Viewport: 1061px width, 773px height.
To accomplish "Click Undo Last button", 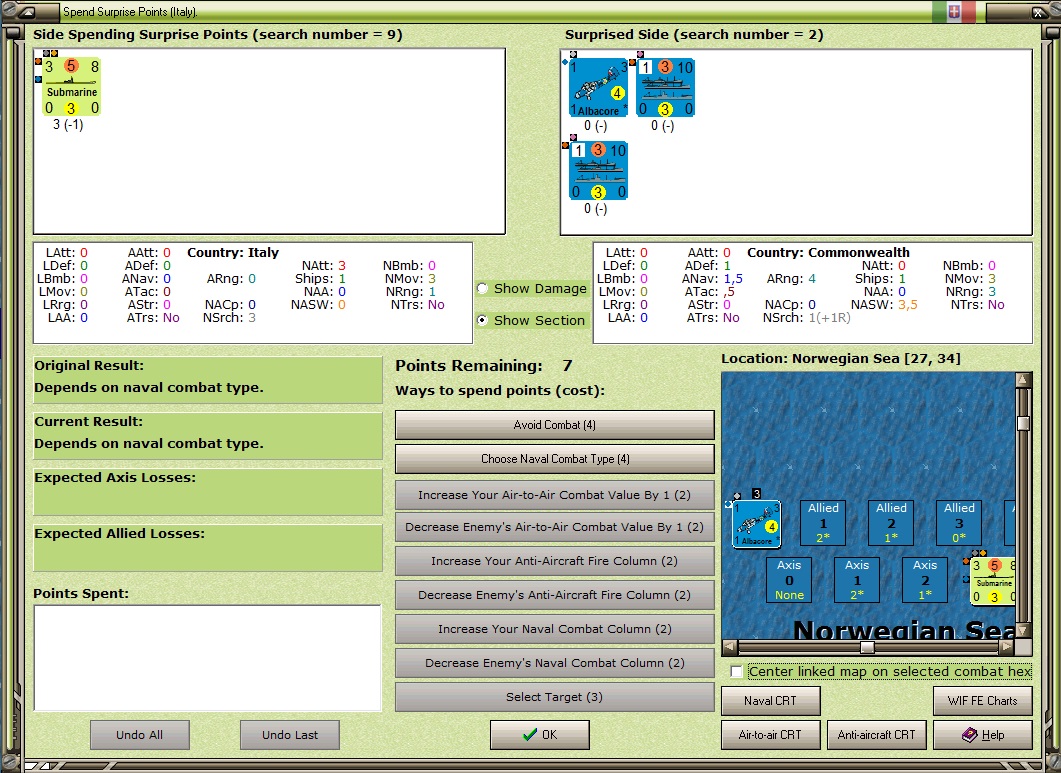I will (x=290, y=735).
